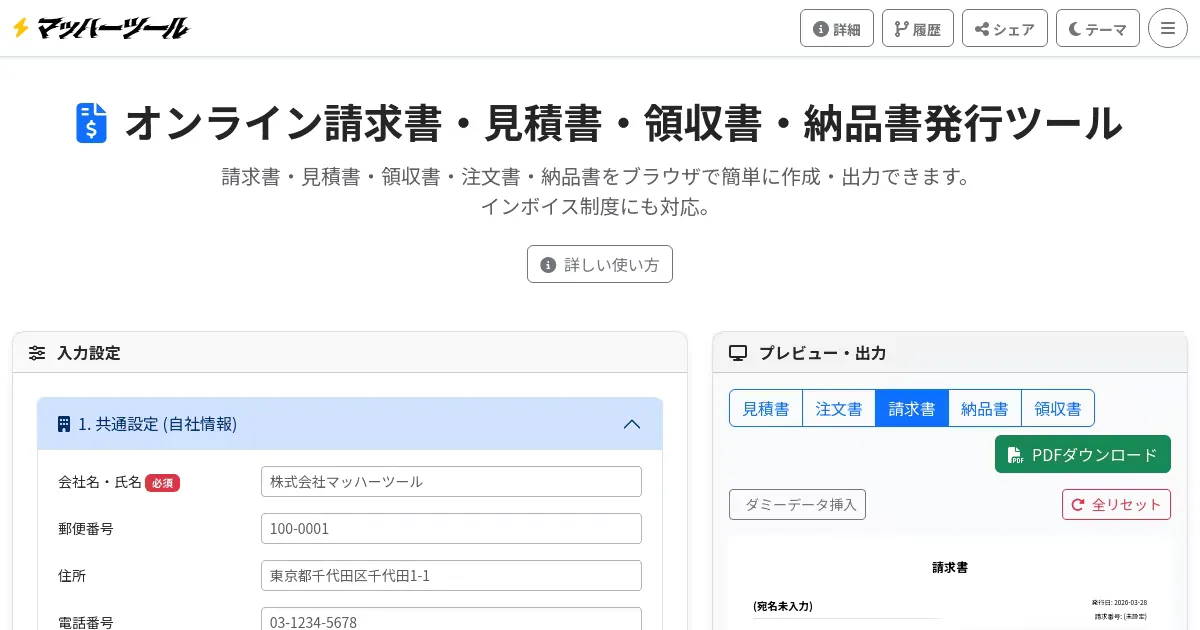Click the 会社名・氏名 input field
The height and width of the screenshot is (630, 1200).
tap(451, 481)
